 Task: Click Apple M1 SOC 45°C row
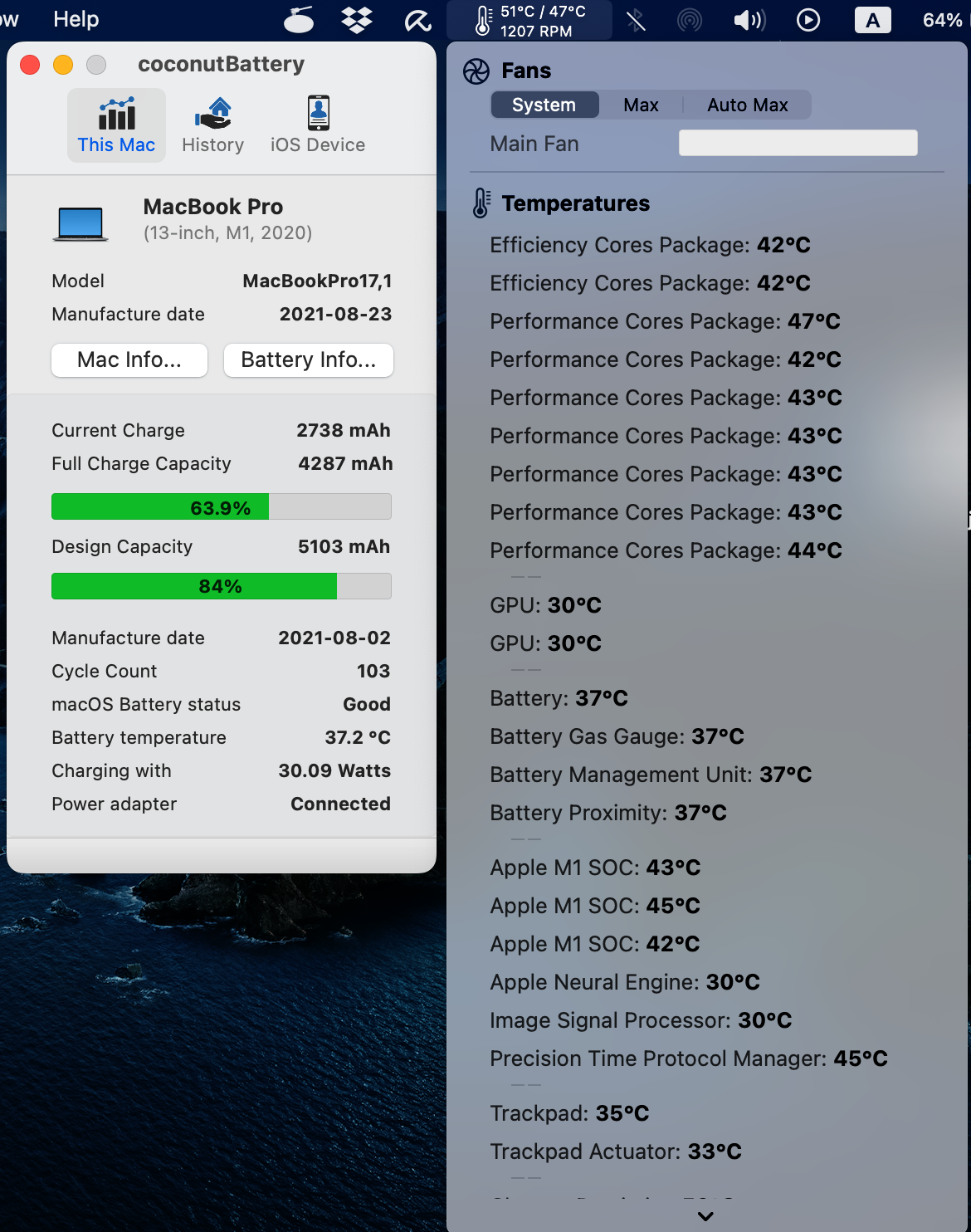click(x=595, y=906)
